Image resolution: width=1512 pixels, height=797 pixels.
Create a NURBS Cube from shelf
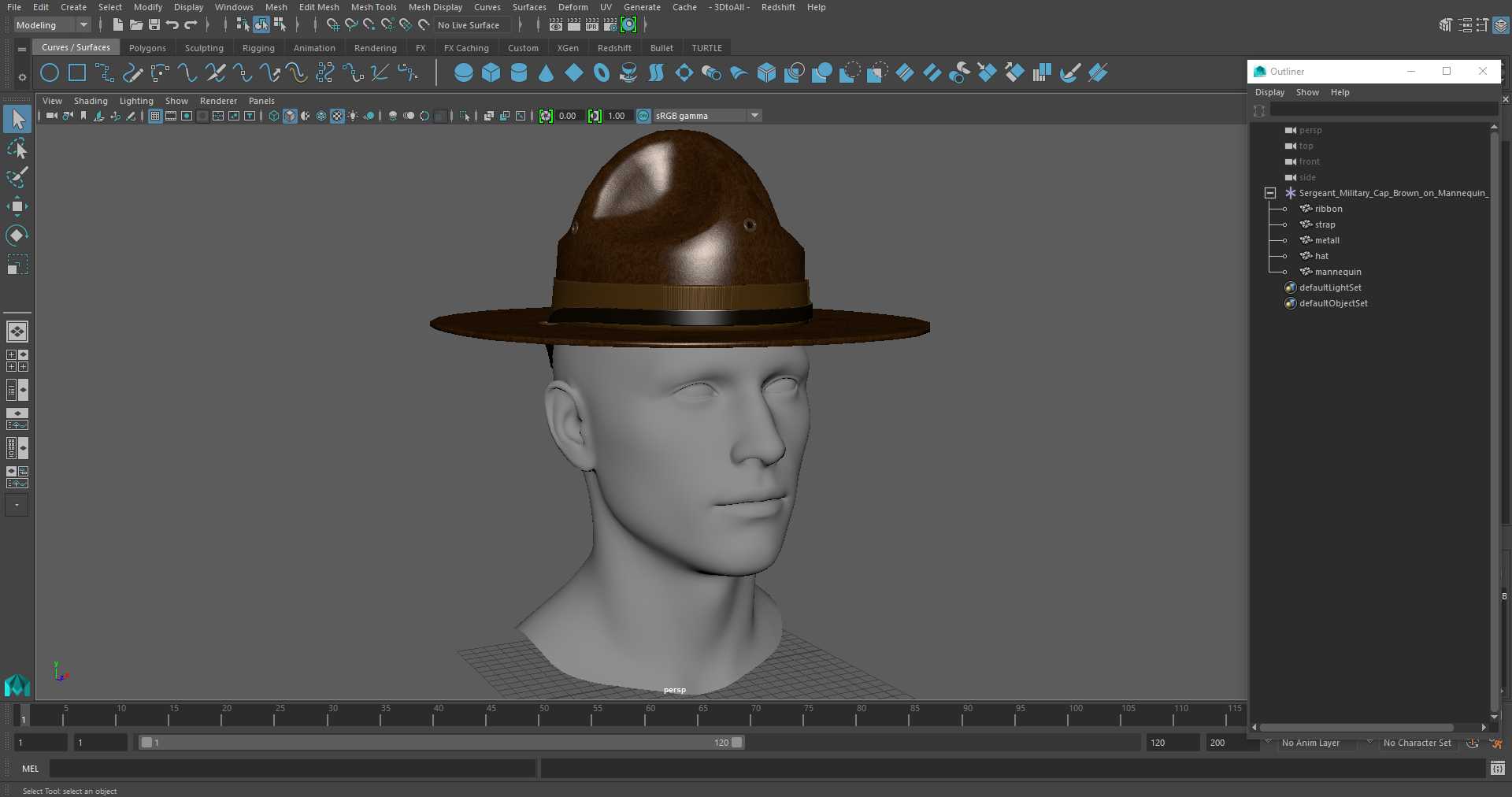pyautogui.click(x=491, y=73)
